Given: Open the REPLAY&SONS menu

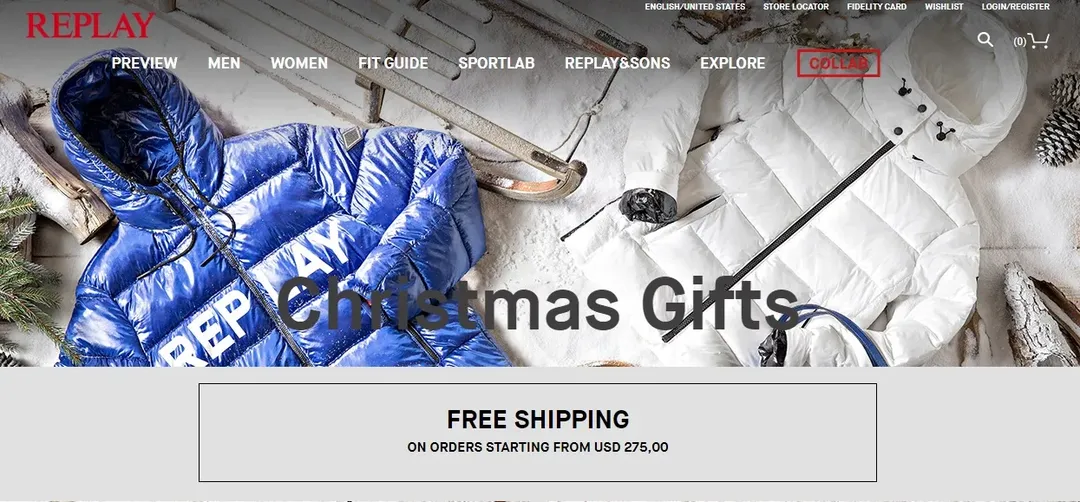Looking at the screenshot, I should [617, 63].
